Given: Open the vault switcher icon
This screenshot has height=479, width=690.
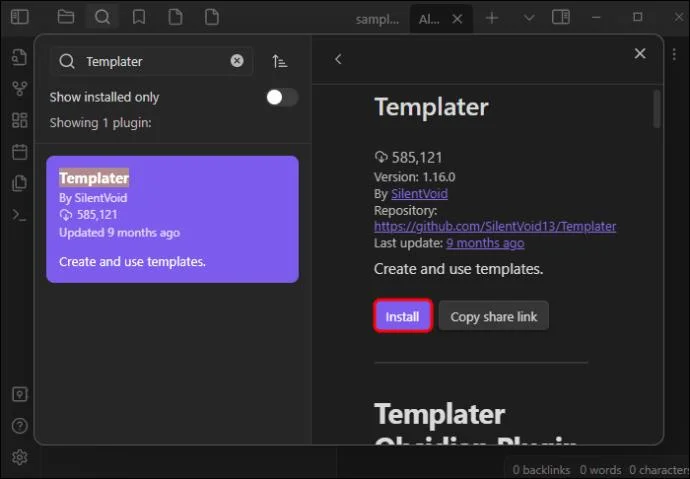Looking at the screenshot, I should tap(19, 394).
